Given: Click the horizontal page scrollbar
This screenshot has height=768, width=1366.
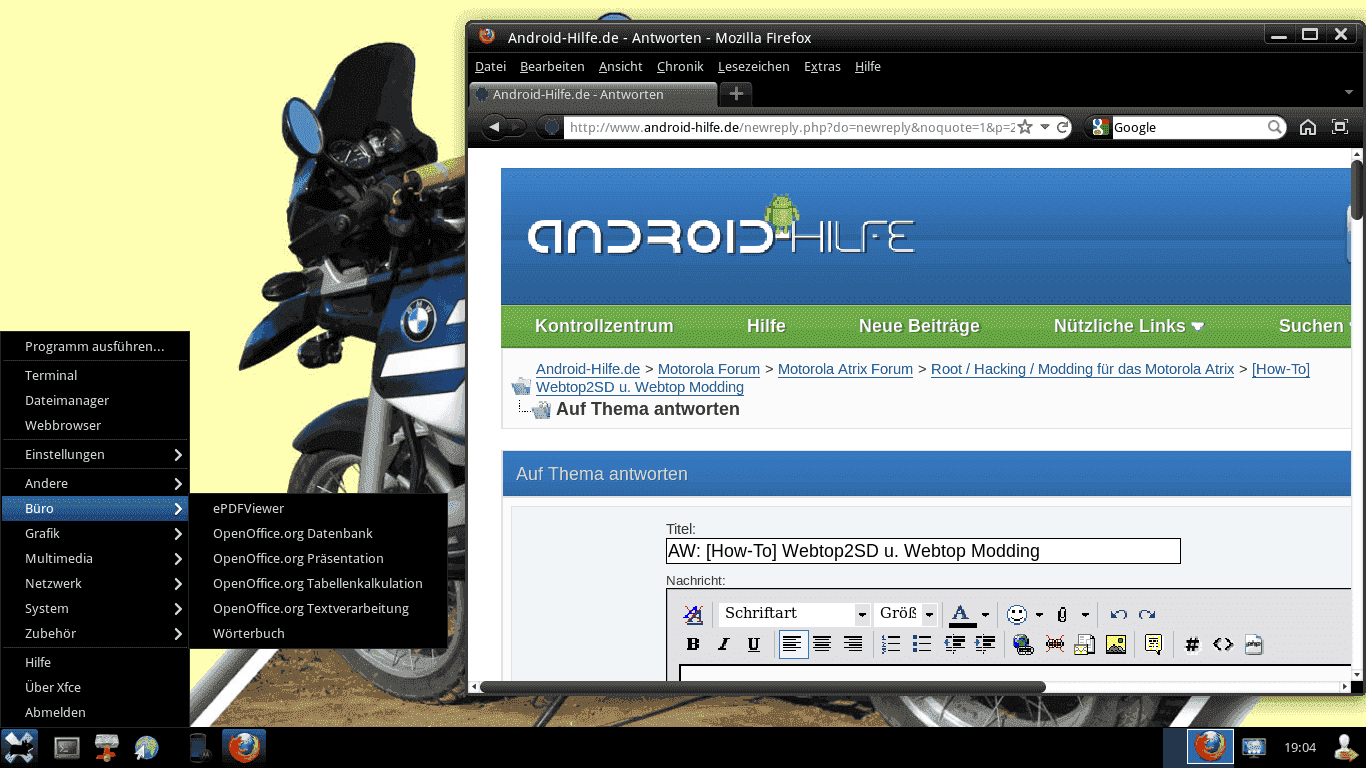Looking at the screenshot, I should click(762, 687).
